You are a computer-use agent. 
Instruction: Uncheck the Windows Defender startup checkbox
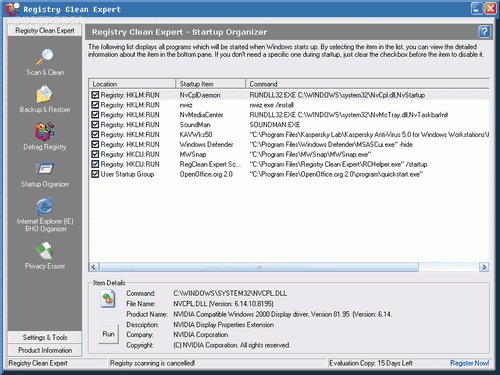coord(95,144)
